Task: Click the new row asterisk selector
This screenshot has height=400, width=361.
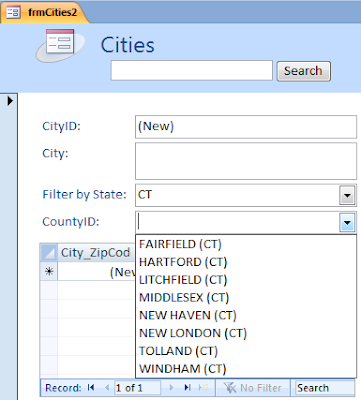Action: click(49, 272)
